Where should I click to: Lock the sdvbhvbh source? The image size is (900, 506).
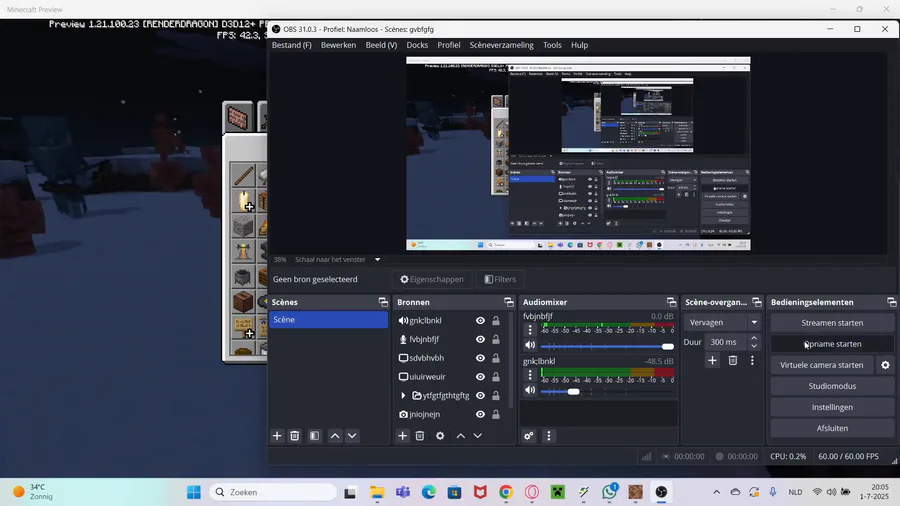click(x=496, y=358)
